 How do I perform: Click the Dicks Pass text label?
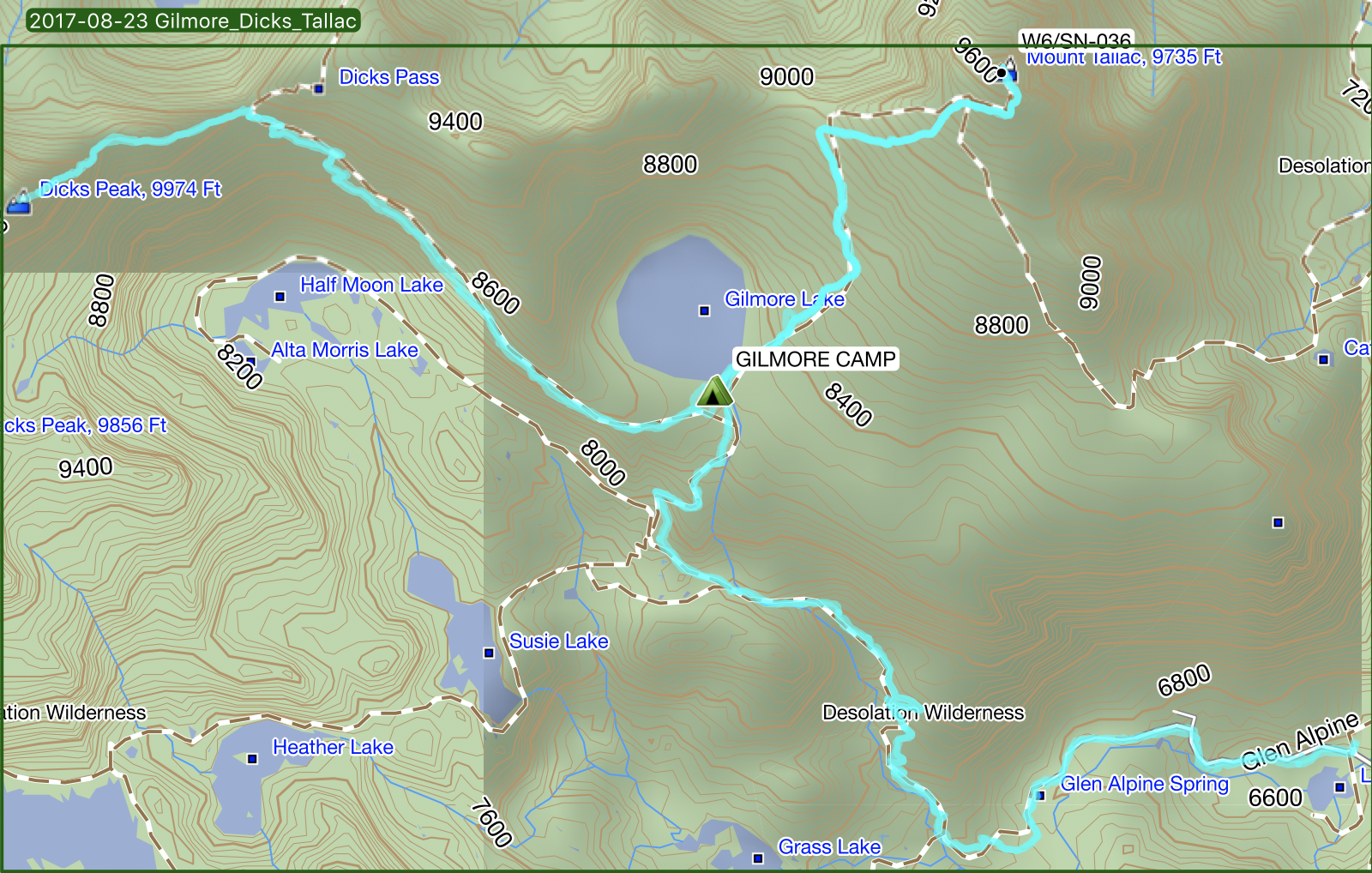click(389, 77)
